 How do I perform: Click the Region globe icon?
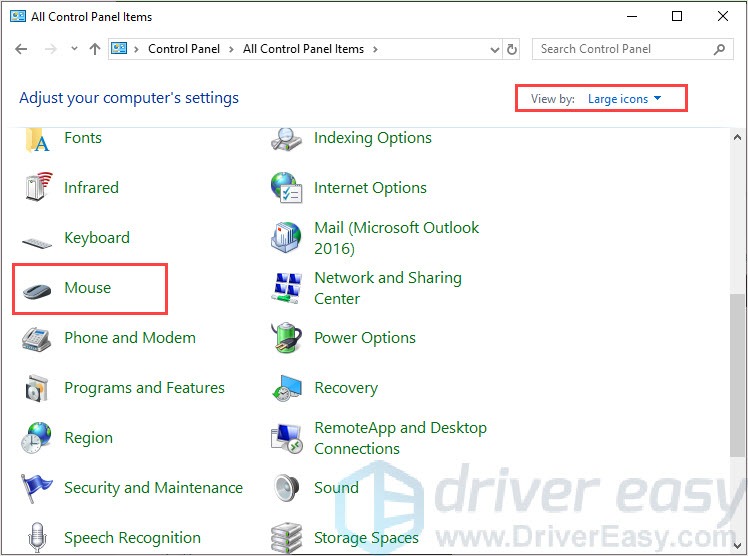[37, 438]
